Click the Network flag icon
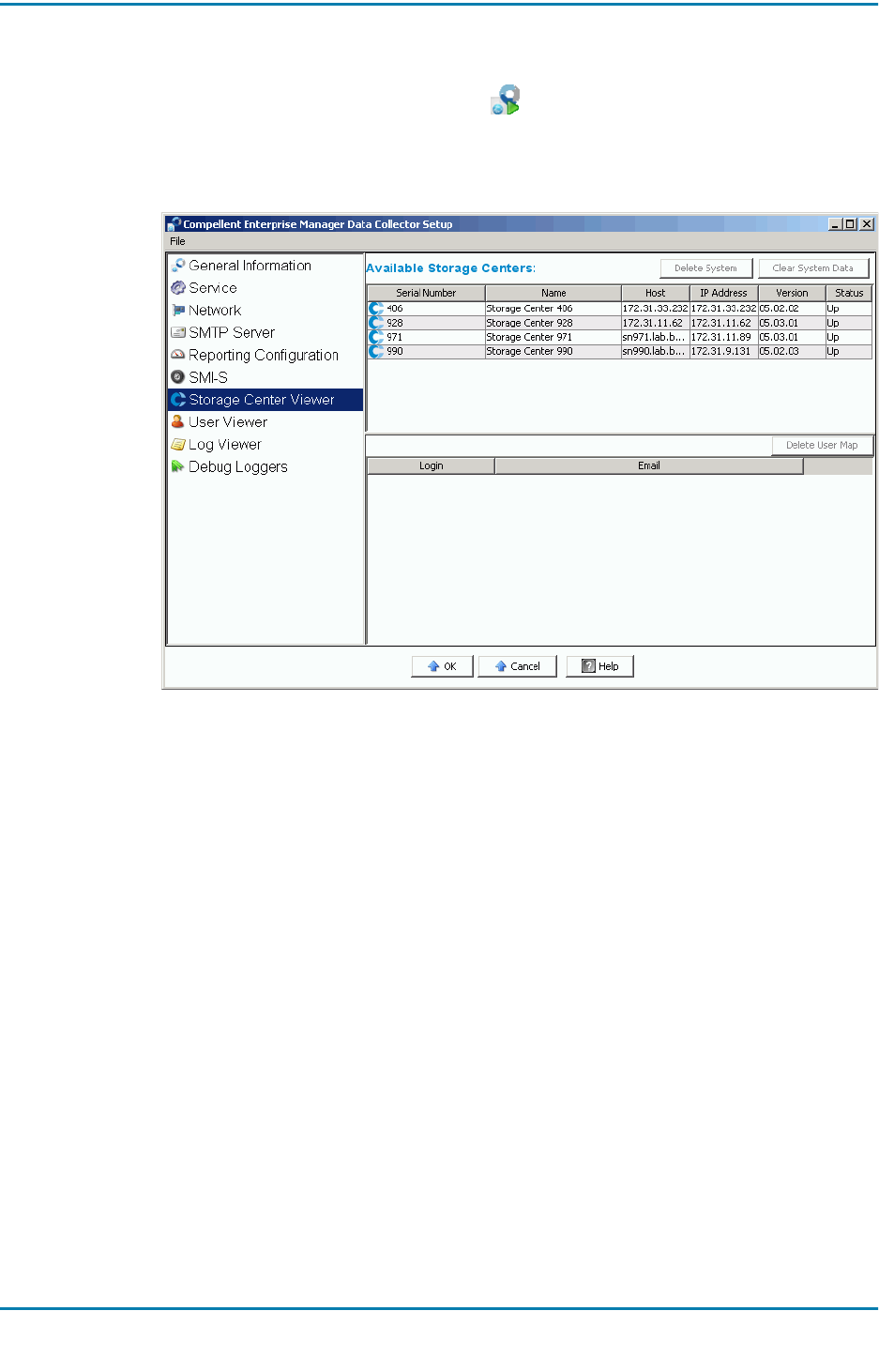879x1372 pixels. pyautogui.click(x=178, y=311)
